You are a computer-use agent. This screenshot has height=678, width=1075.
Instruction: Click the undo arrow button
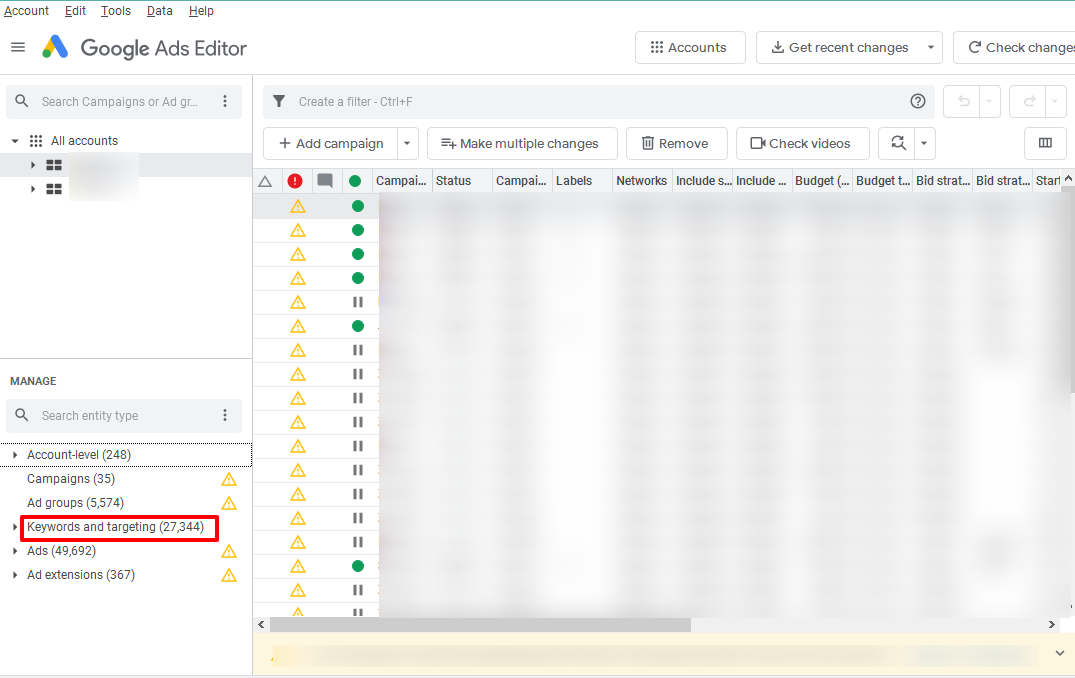click(963, 102)
